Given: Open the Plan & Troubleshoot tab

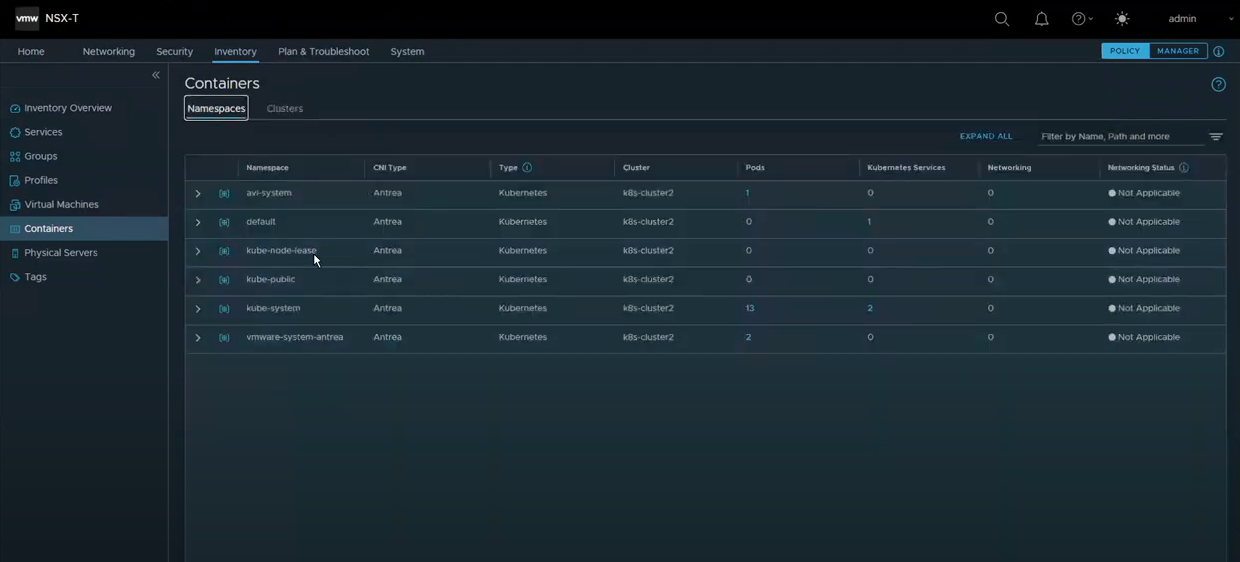Looking at the screenshot, I should (323, 51).
